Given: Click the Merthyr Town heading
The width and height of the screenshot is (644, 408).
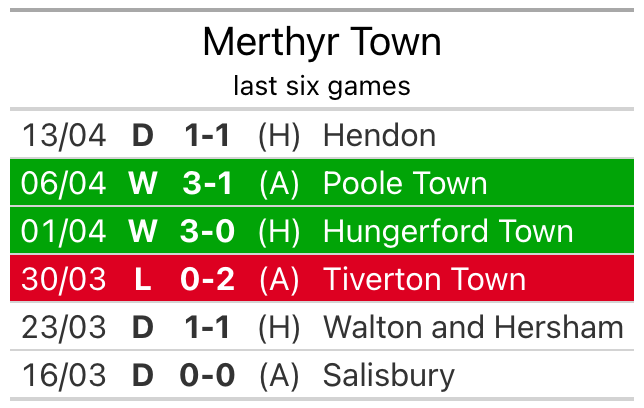Looking at the screenshot, I should pyautogui.click(x=321, y=42).
